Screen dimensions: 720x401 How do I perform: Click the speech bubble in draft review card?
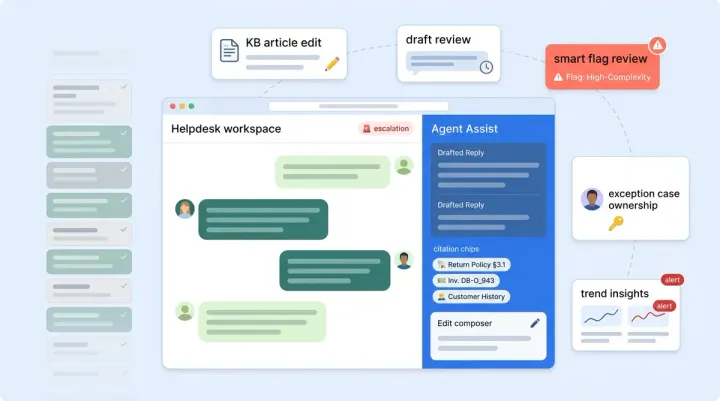point(446,62)
